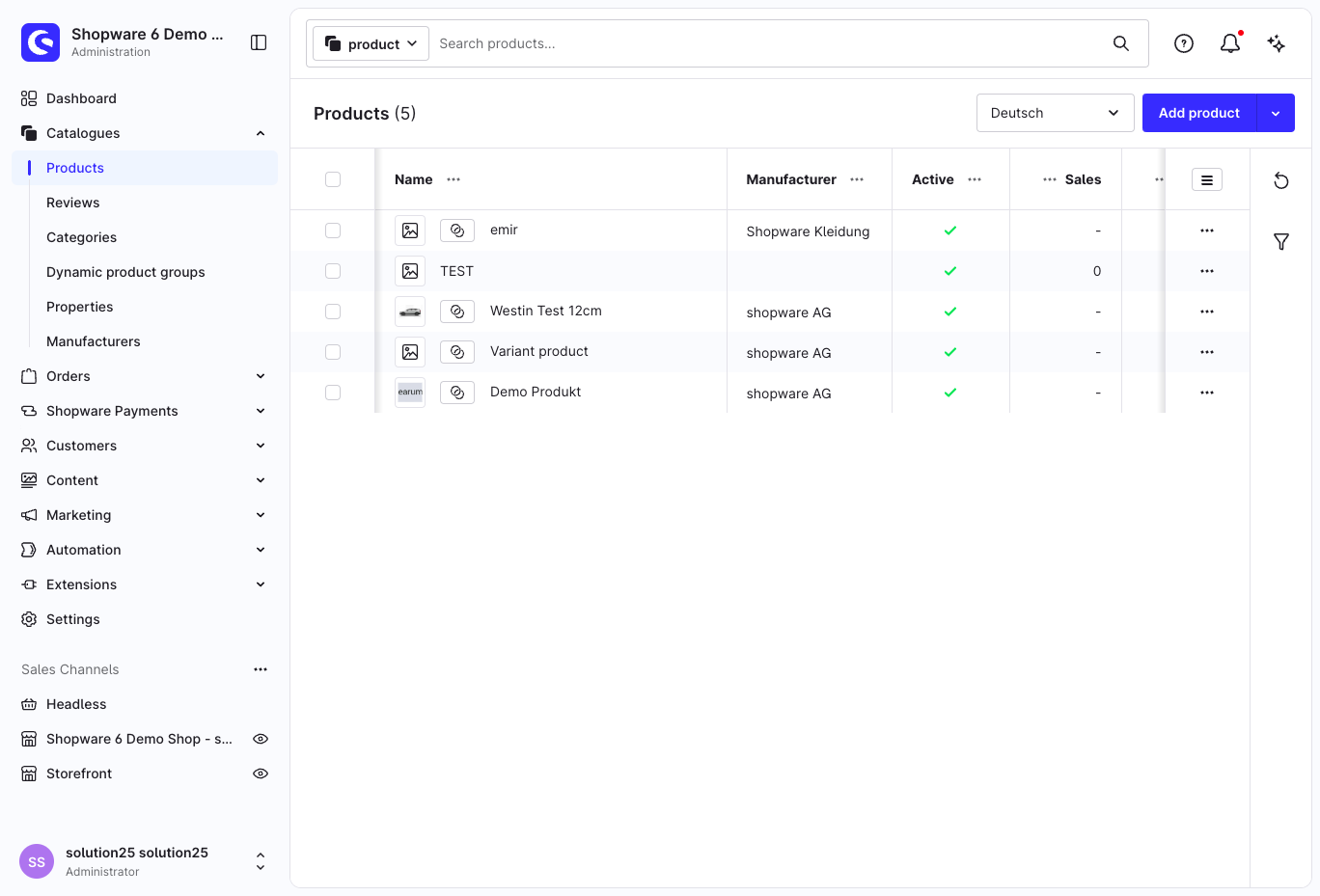Open the AI sparkle icon
This screenshot has width=1320, height=896.
coord(1277,43)
